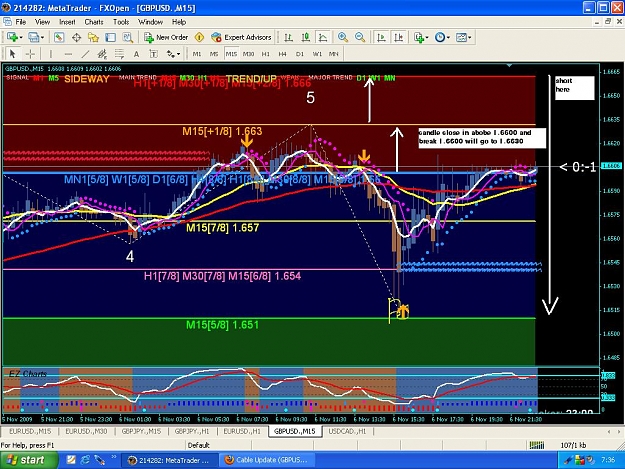Draw a horizontal line
This screenshot has width=625, height=469.
click(68, 54)
